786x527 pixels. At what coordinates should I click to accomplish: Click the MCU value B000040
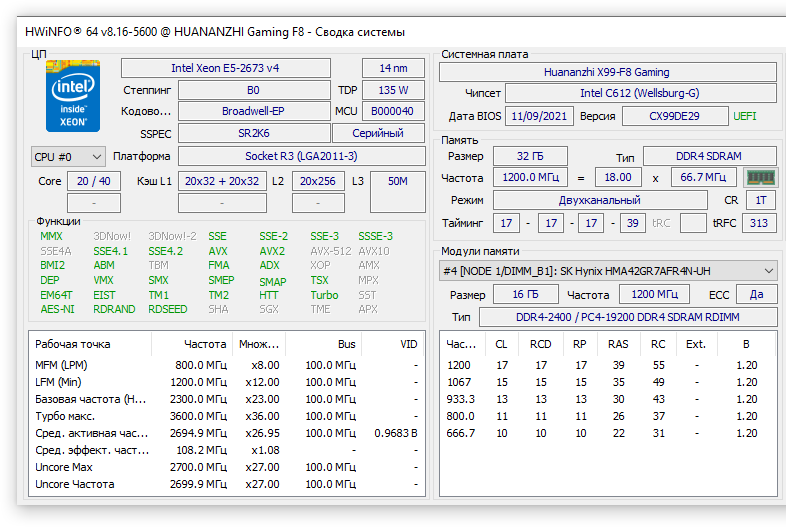(393, 111)
